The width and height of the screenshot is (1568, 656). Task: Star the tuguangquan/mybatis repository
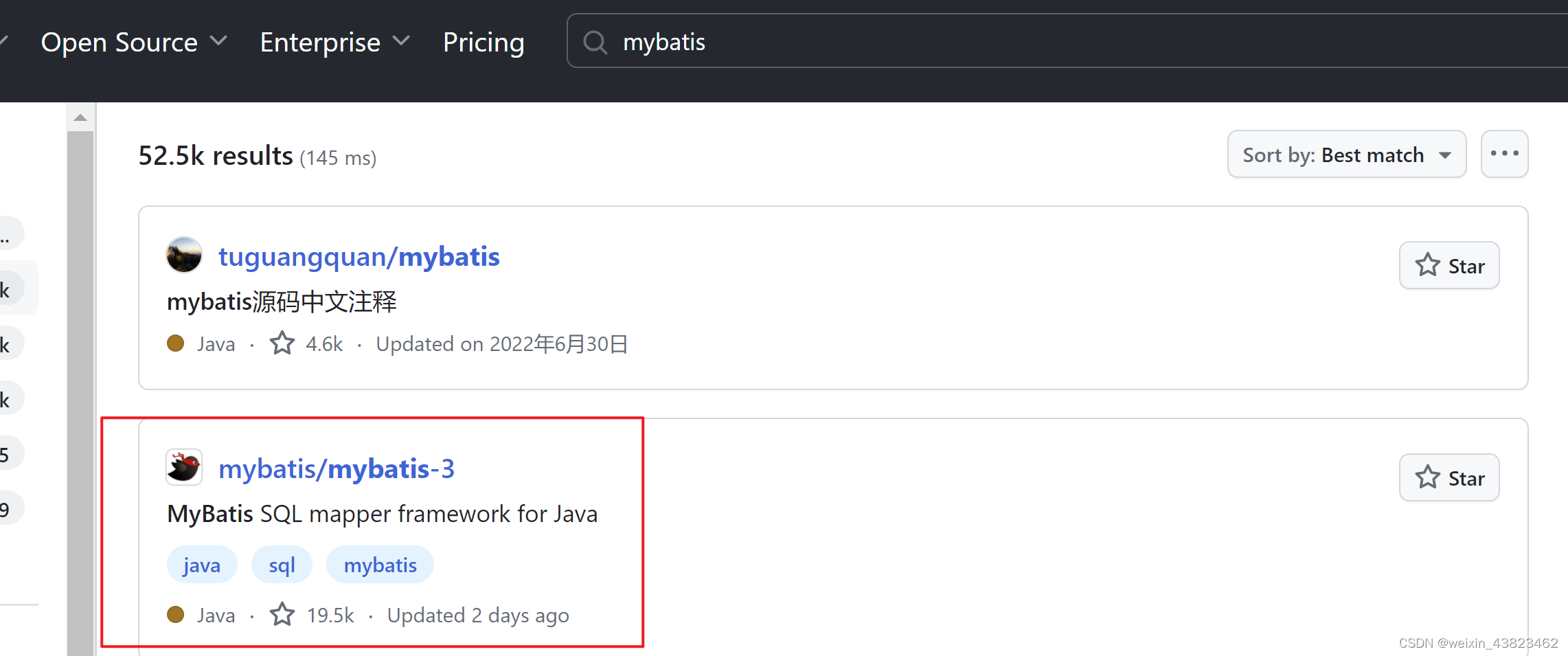[1449, 266]
